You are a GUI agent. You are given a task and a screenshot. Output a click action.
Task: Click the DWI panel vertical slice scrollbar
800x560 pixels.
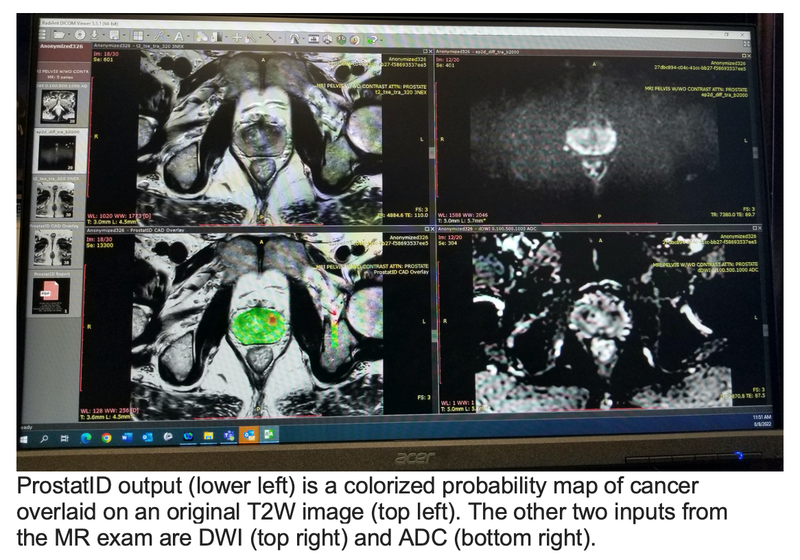[756, 153]
